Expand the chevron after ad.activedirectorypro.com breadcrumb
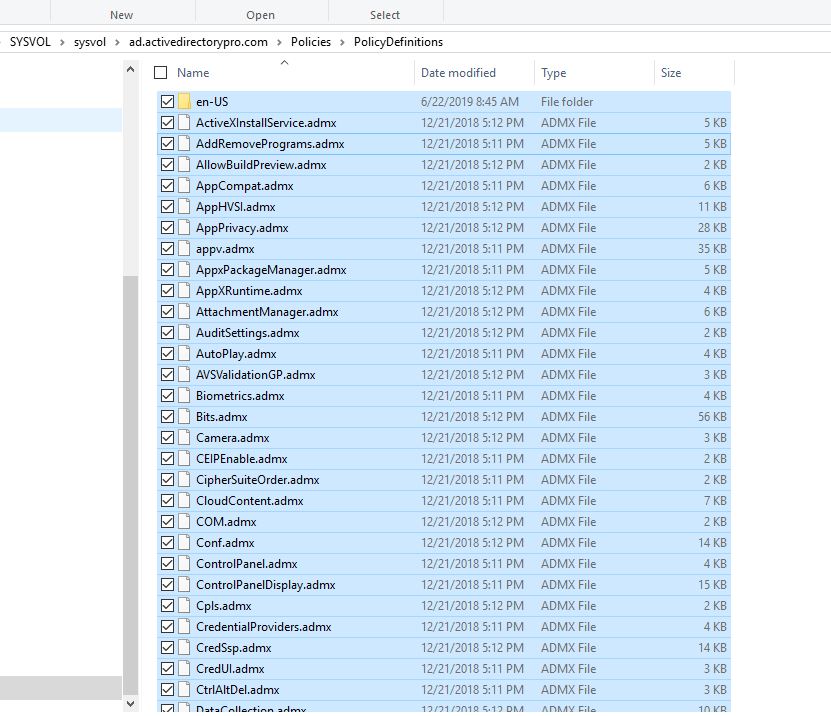 click(x=279, y=42)
